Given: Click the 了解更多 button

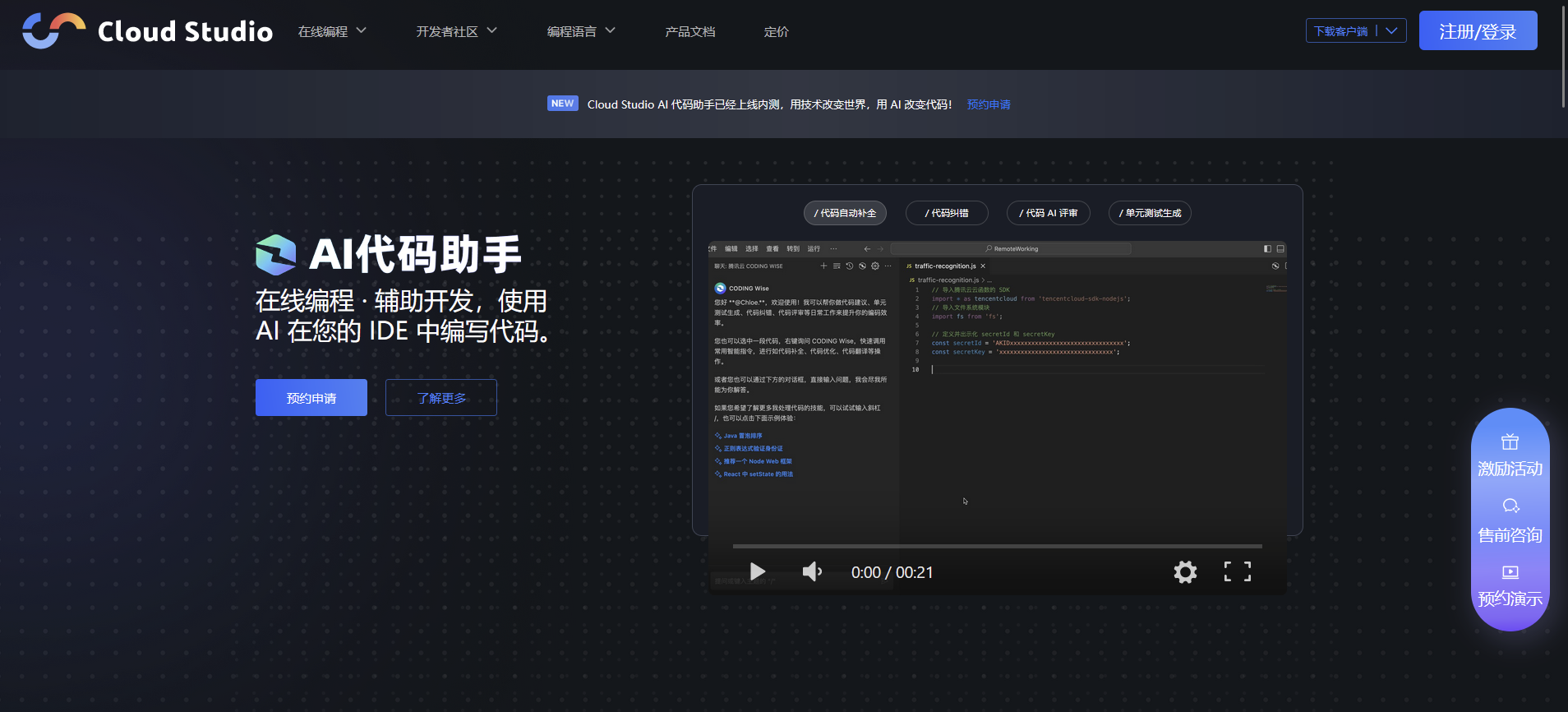Looking at the screenshot, I should 441,398.
